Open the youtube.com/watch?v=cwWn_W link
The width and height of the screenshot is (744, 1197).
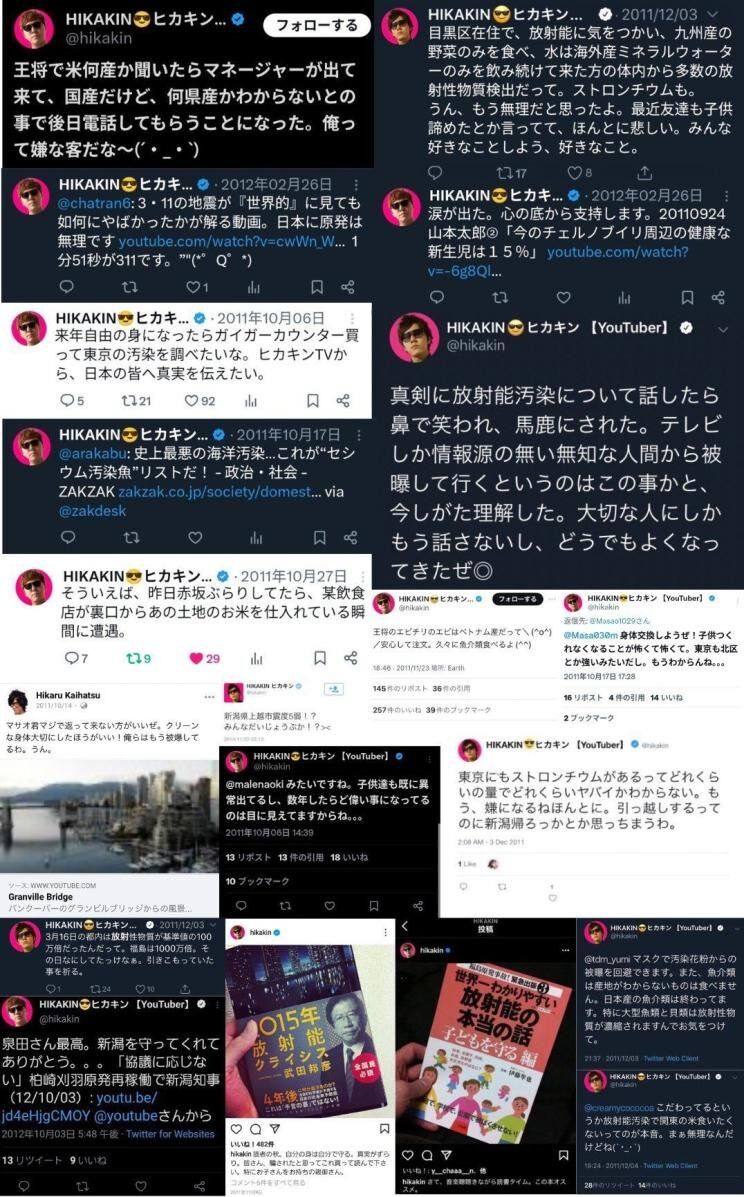coord(231,241)
